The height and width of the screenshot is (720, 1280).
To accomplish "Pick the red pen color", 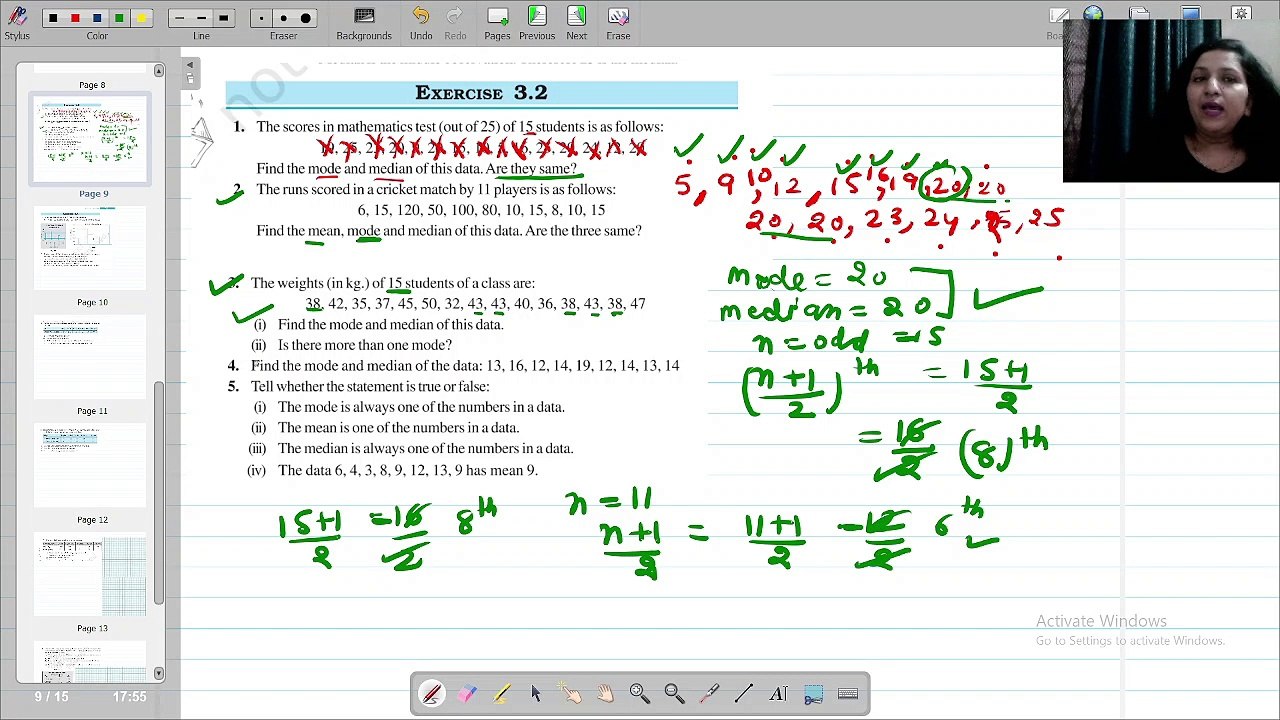I will [75, 18].
